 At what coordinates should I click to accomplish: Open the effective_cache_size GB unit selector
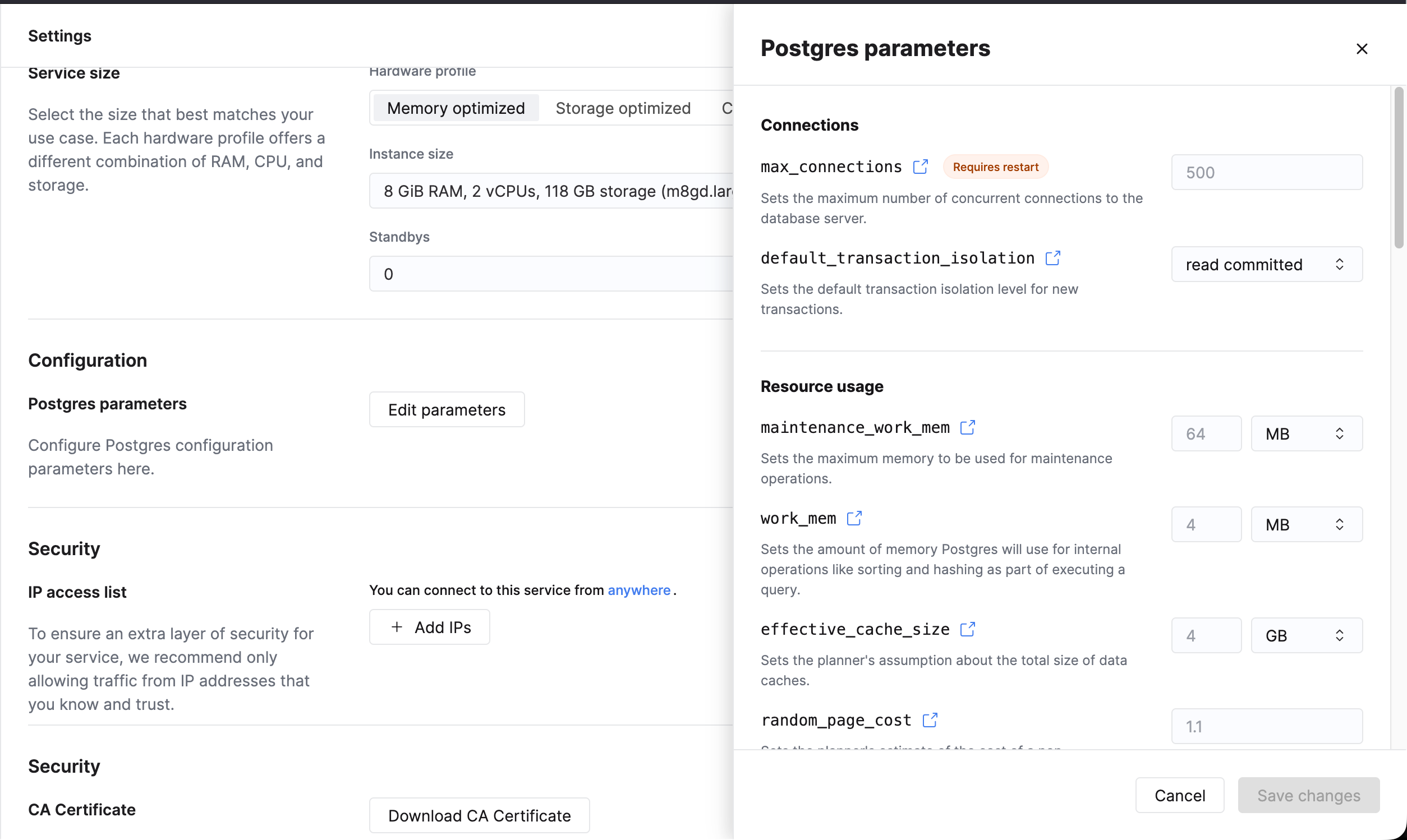pyautogui.click(x=1305, y=635)
